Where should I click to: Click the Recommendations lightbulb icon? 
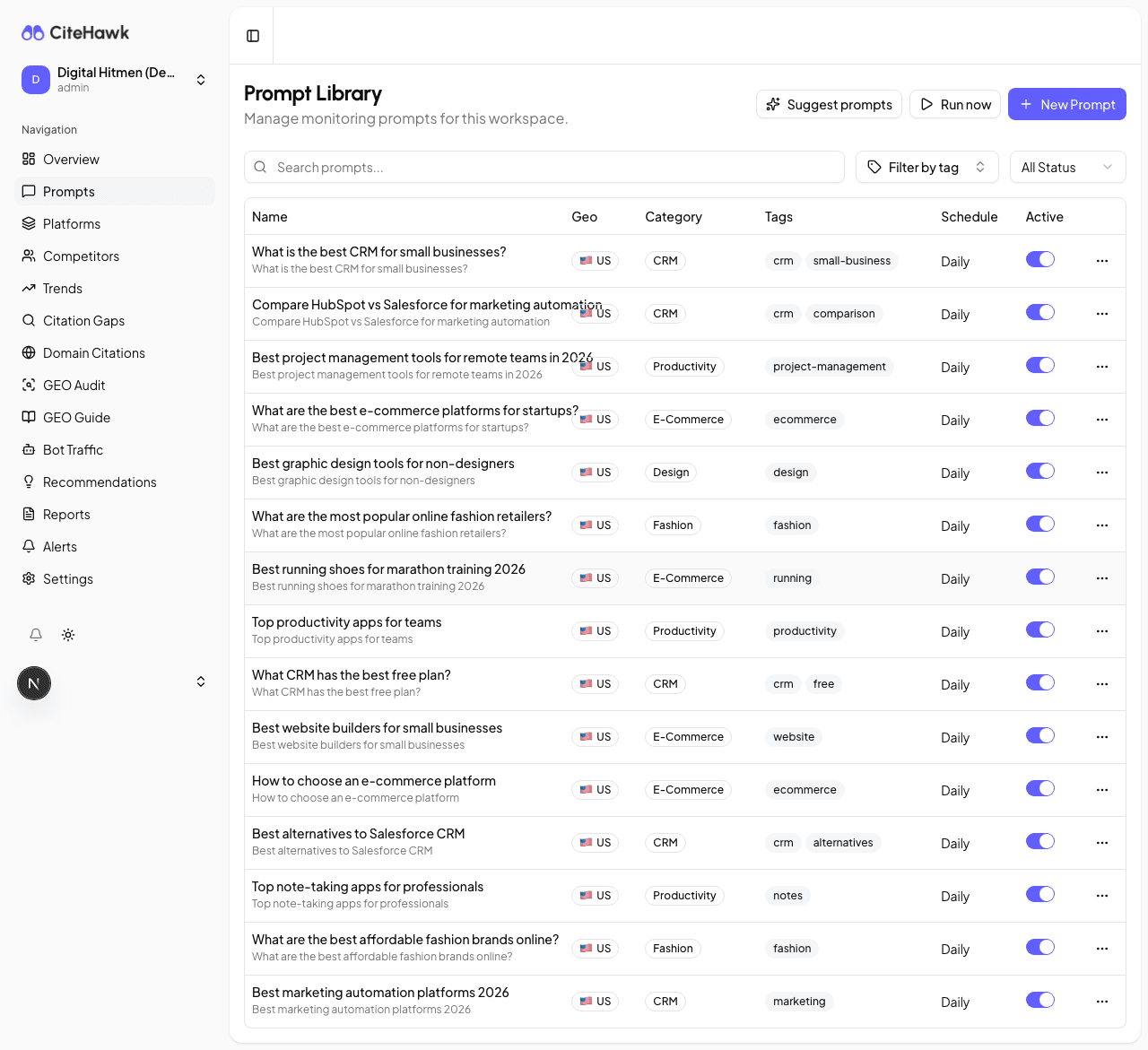[29, 482]
